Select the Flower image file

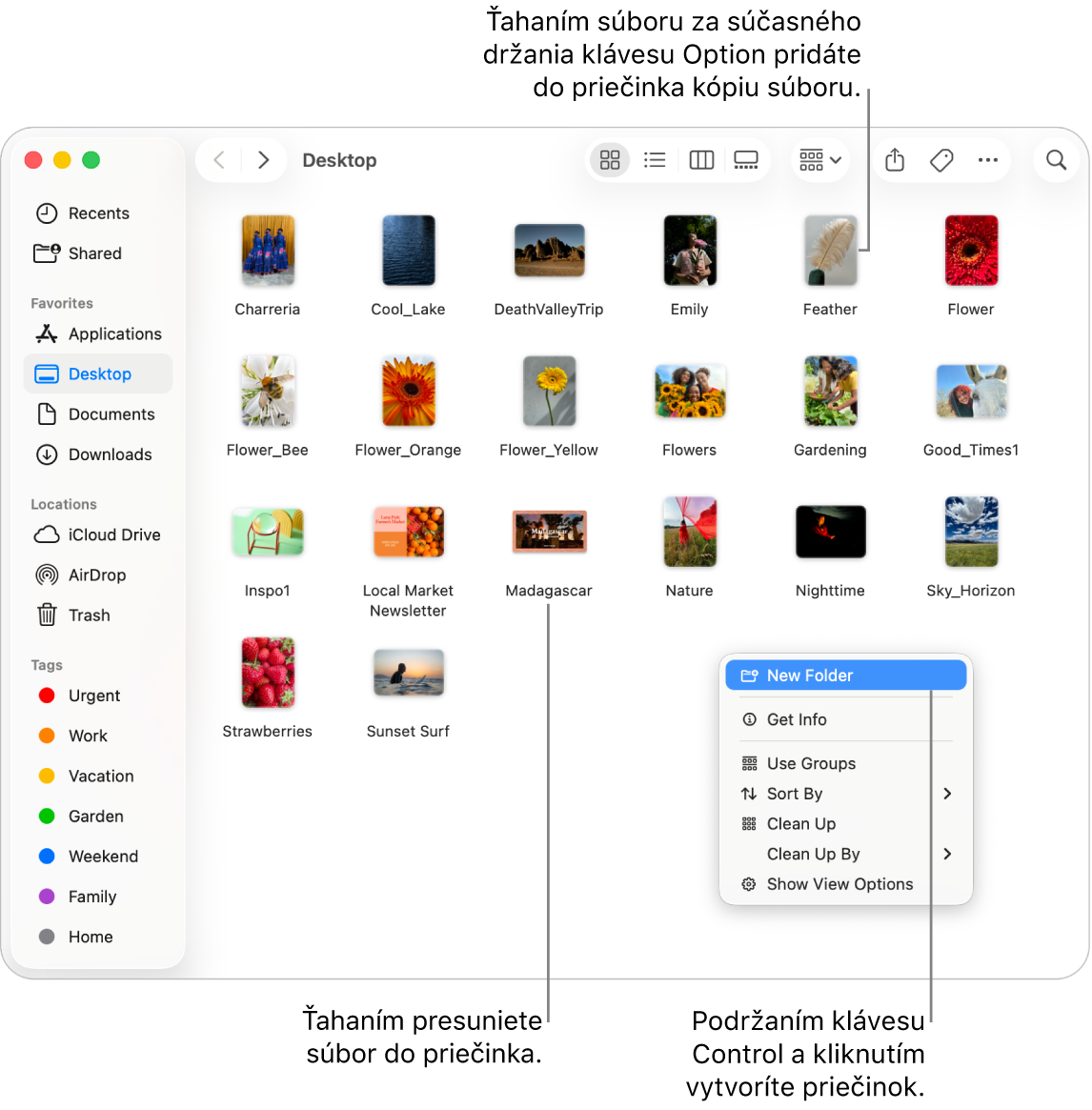click(971, 251)
